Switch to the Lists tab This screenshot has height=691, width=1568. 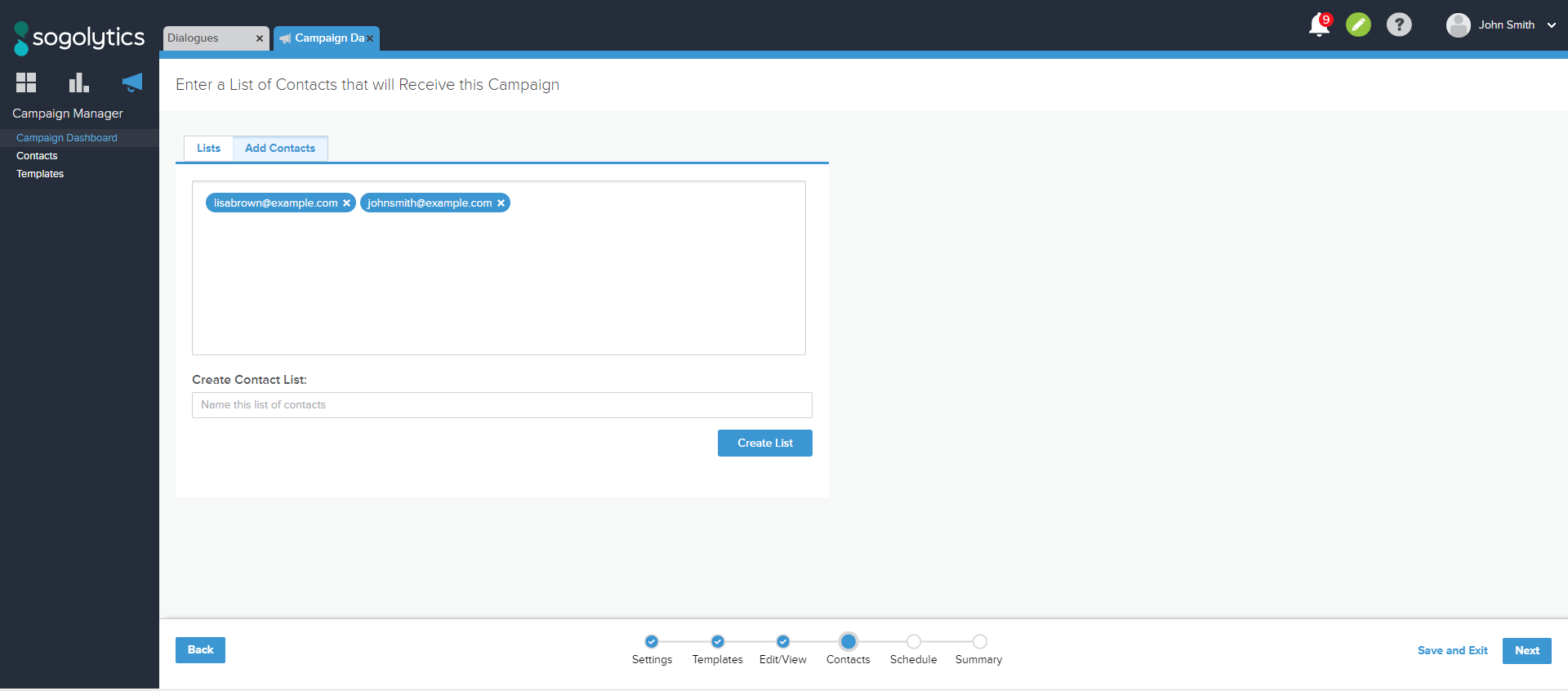[x=208, y=149]
